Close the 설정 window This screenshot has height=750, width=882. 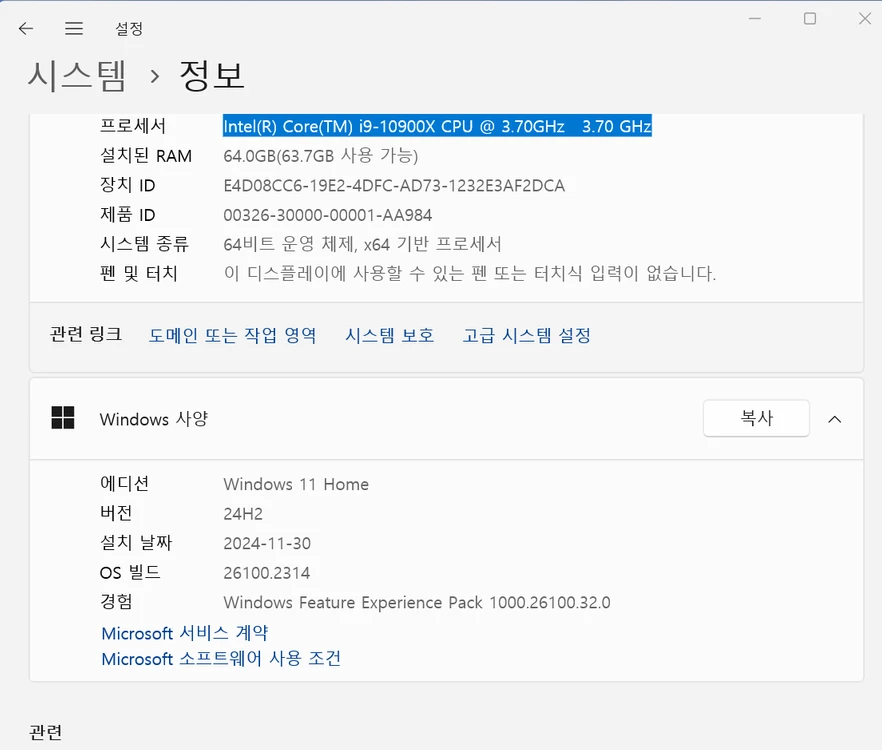(x=865, y=19)
